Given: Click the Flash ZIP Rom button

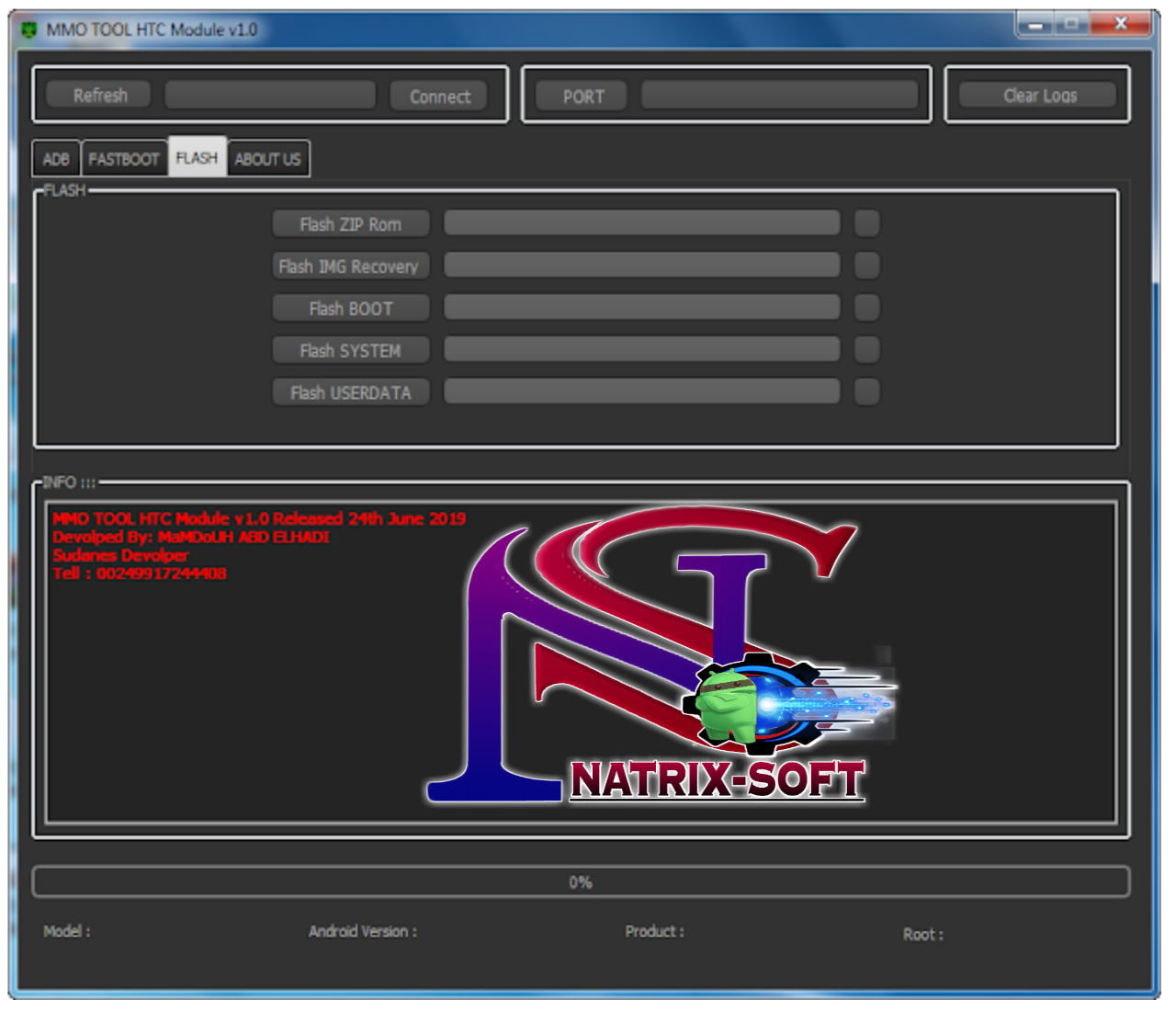Looking at the screenshot, I should click(x=351, y=224).
